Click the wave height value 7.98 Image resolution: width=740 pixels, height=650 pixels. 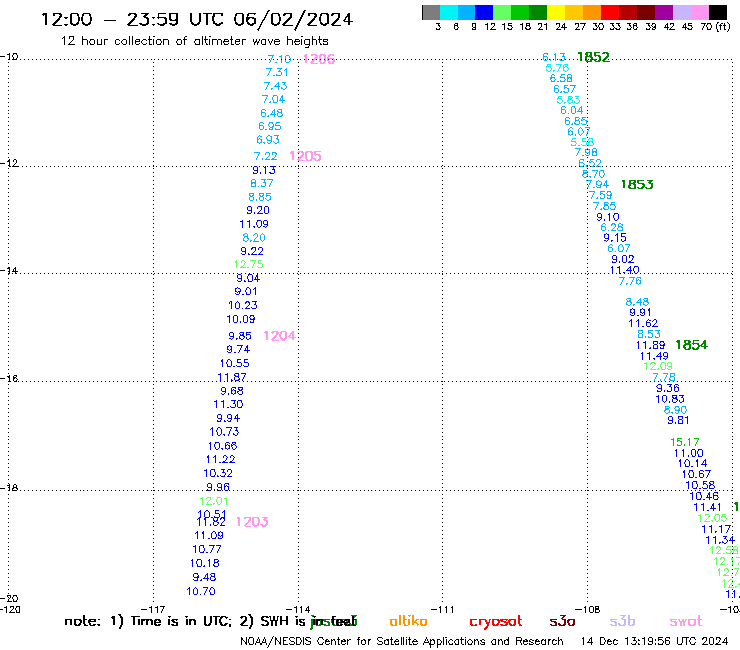tap(586, 152)
